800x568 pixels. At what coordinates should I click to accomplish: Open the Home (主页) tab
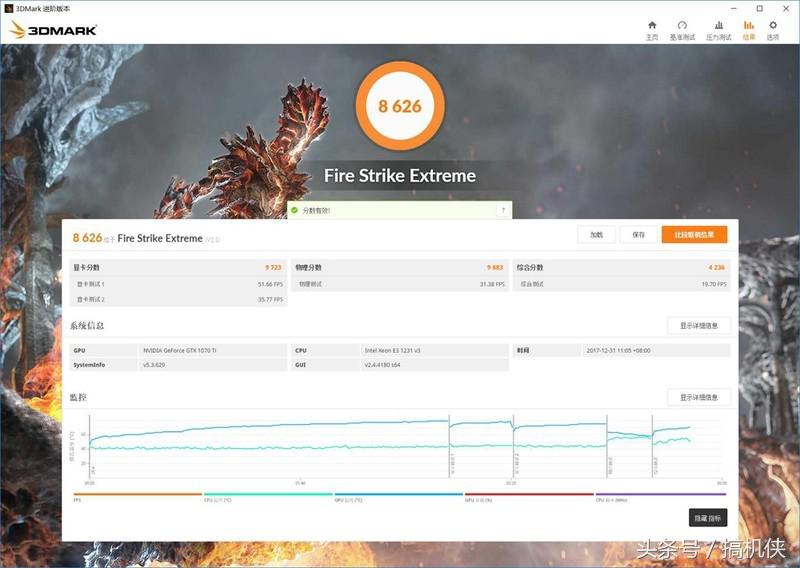point(652,31)
